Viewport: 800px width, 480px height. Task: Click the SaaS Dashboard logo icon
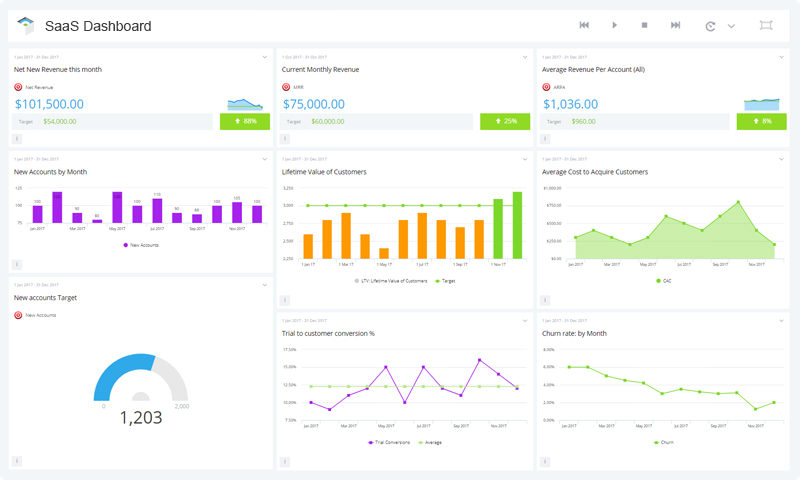(x=25, y=25)
